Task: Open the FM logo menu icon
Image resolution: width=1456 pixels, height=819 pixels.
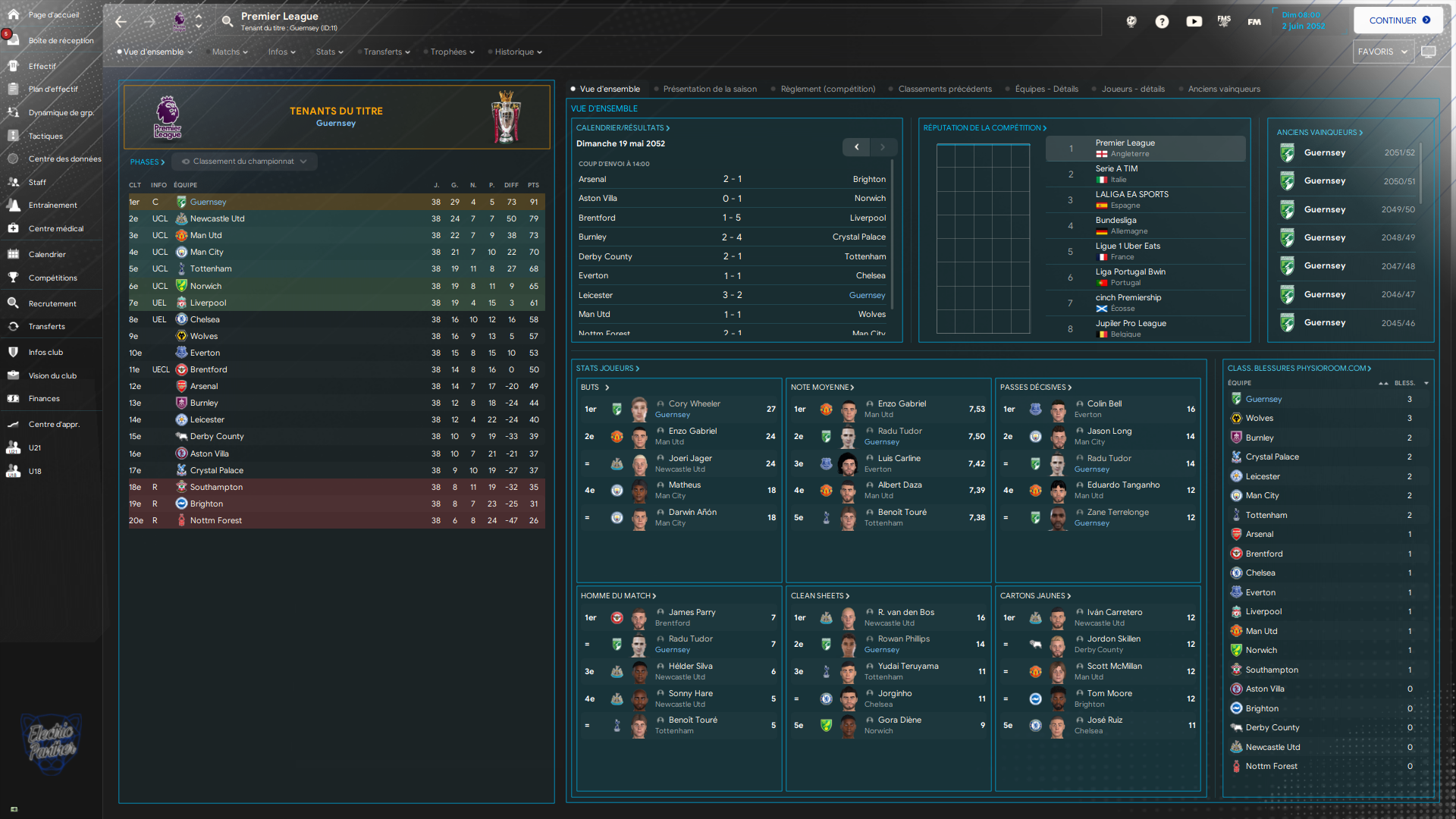Action: (1254, 22)
